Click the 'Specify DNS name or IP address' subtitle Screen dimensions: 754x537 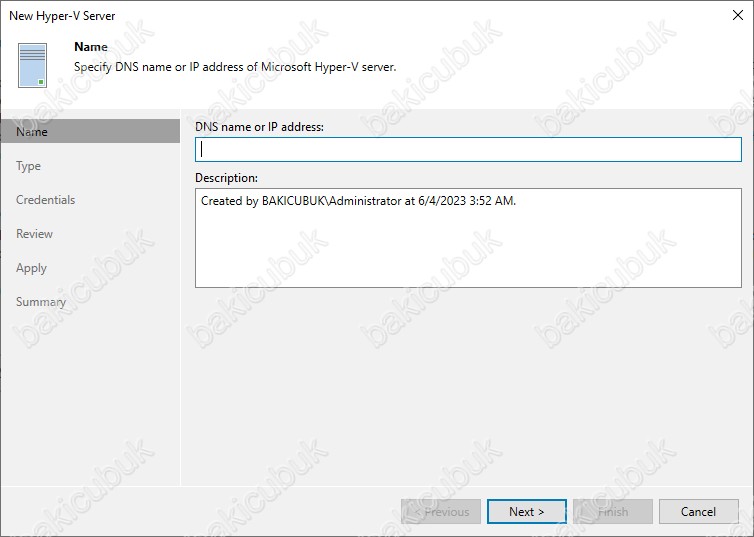point(235,67)
